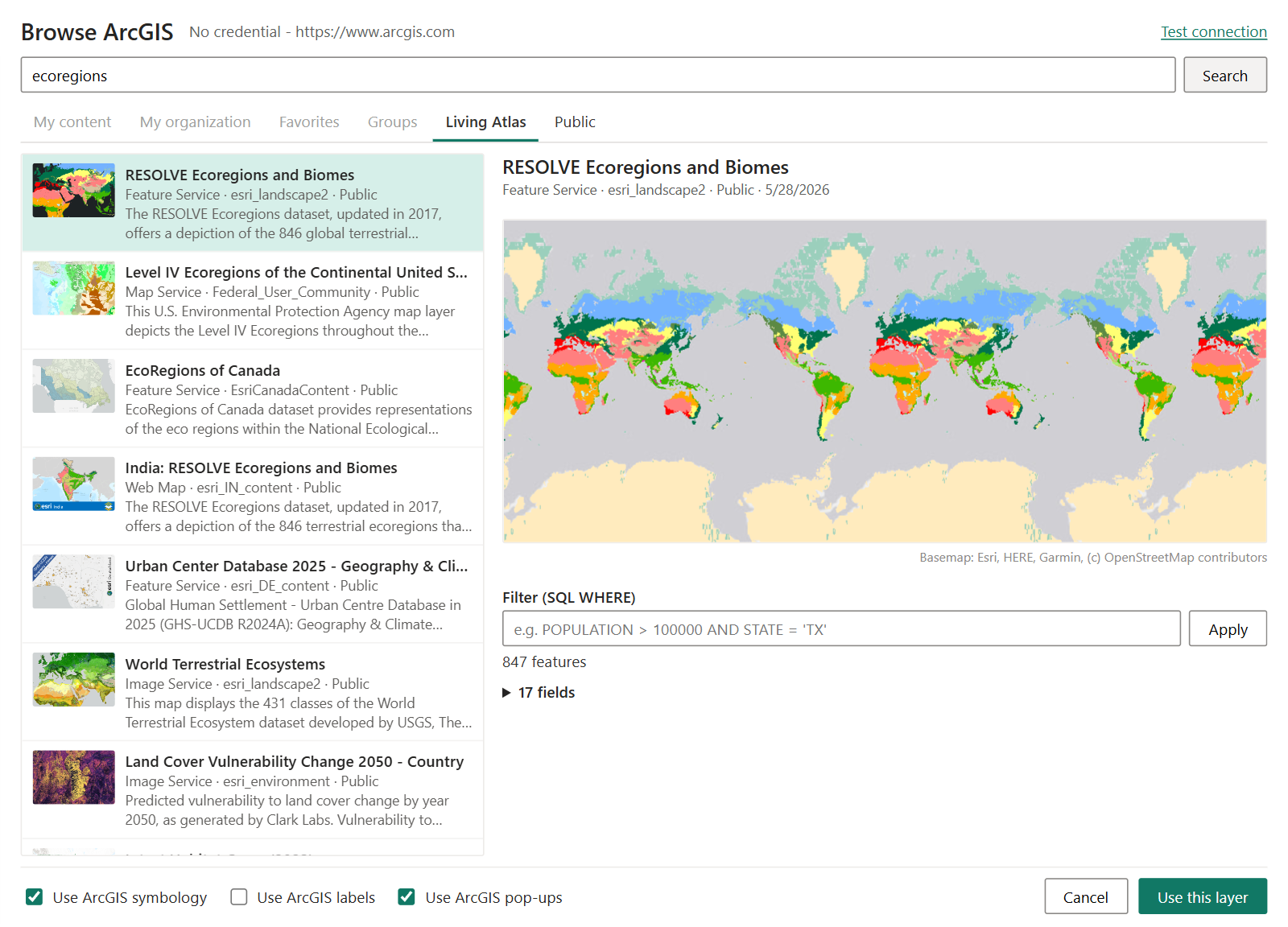1288x927 pixels.
Task: Switch to My content tab
Action: [x=72, y=122]
